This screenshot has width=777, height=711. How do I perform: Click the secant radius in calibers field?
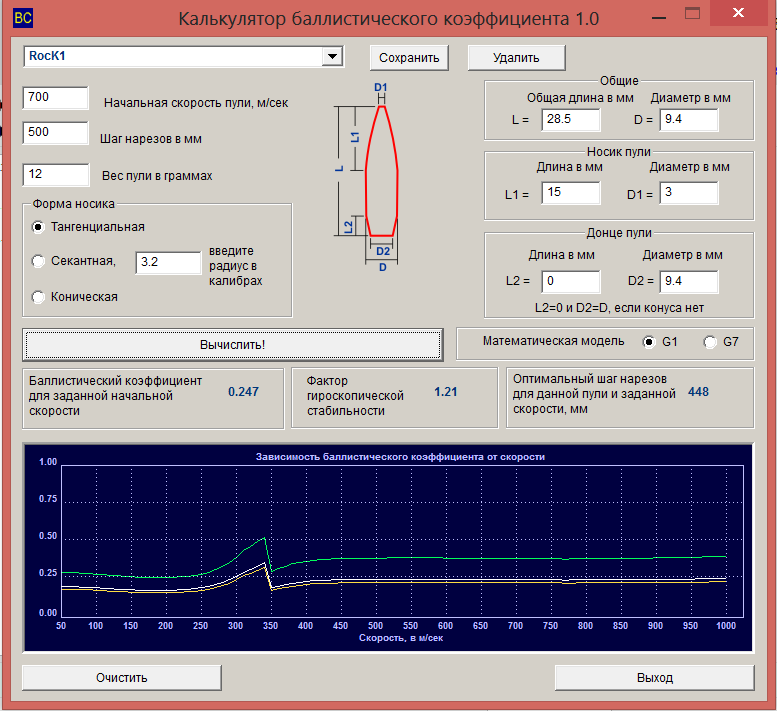(x=168, y=262)
